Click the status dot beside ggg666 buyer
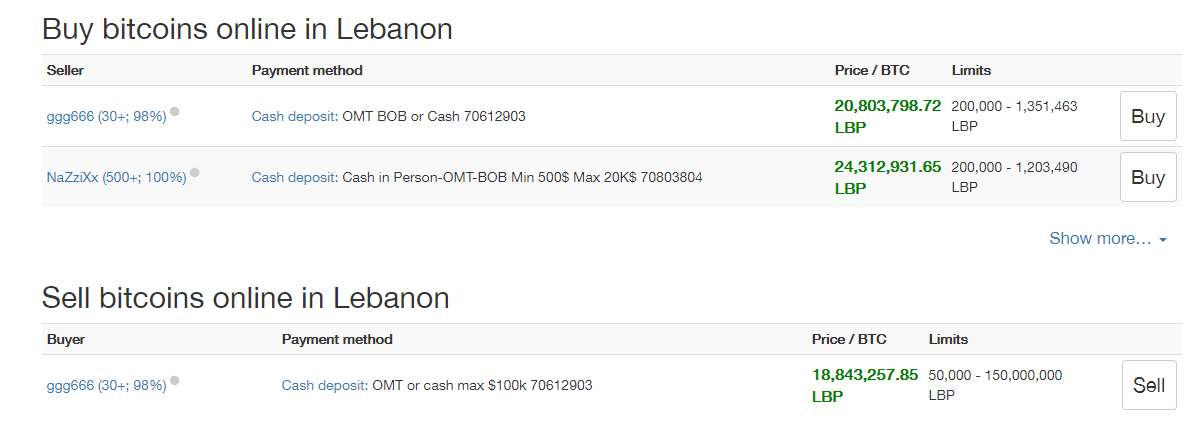Screen dimensions: 1195x437 [x=175, y=380]
